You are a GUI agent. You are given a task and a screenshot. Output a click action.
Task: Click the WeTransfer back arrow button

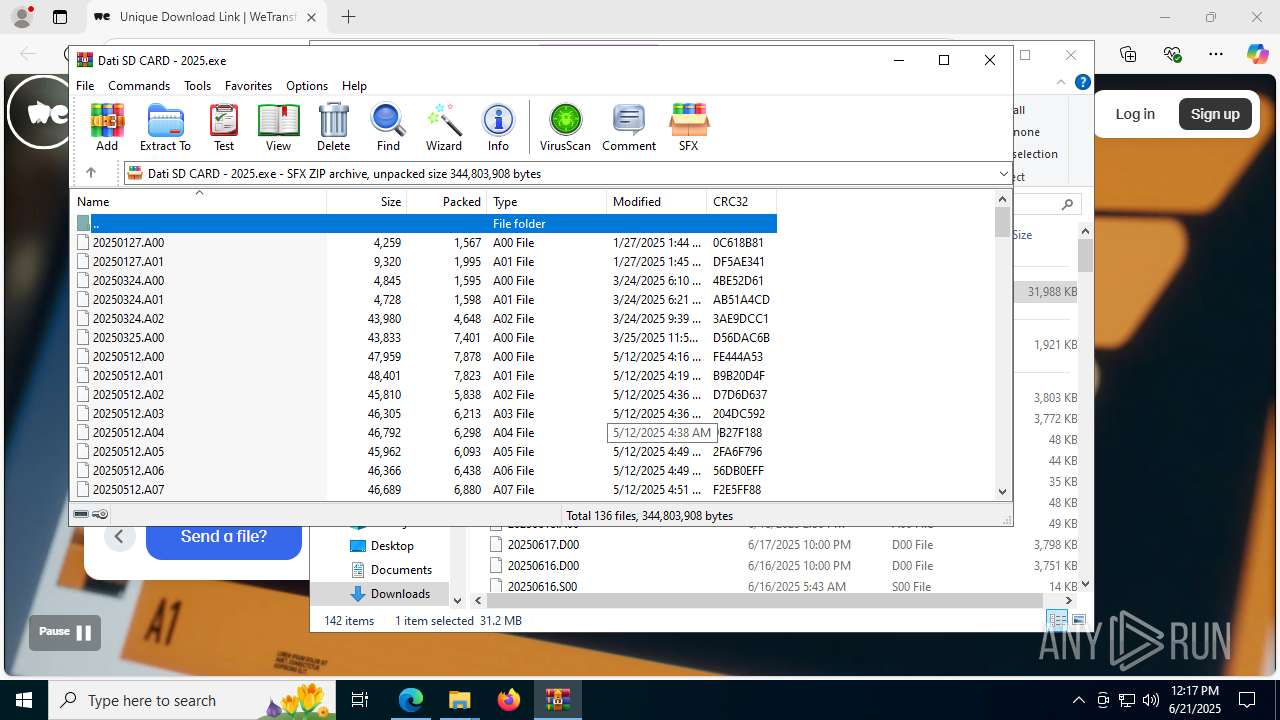(119, 537)
